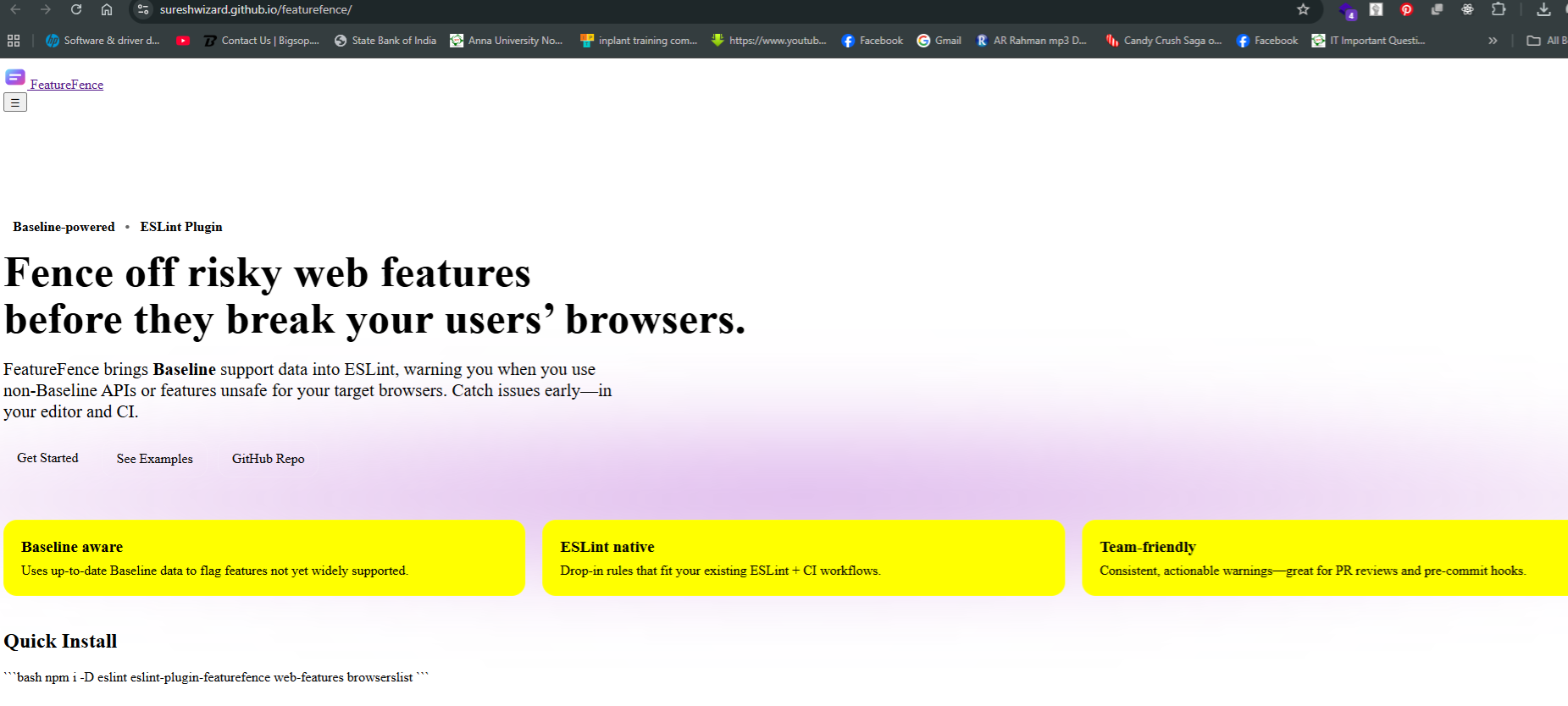This screenshot has height=706, width=1568.
Task: Open the Gmail bookmark
Action: coord(939,41)
